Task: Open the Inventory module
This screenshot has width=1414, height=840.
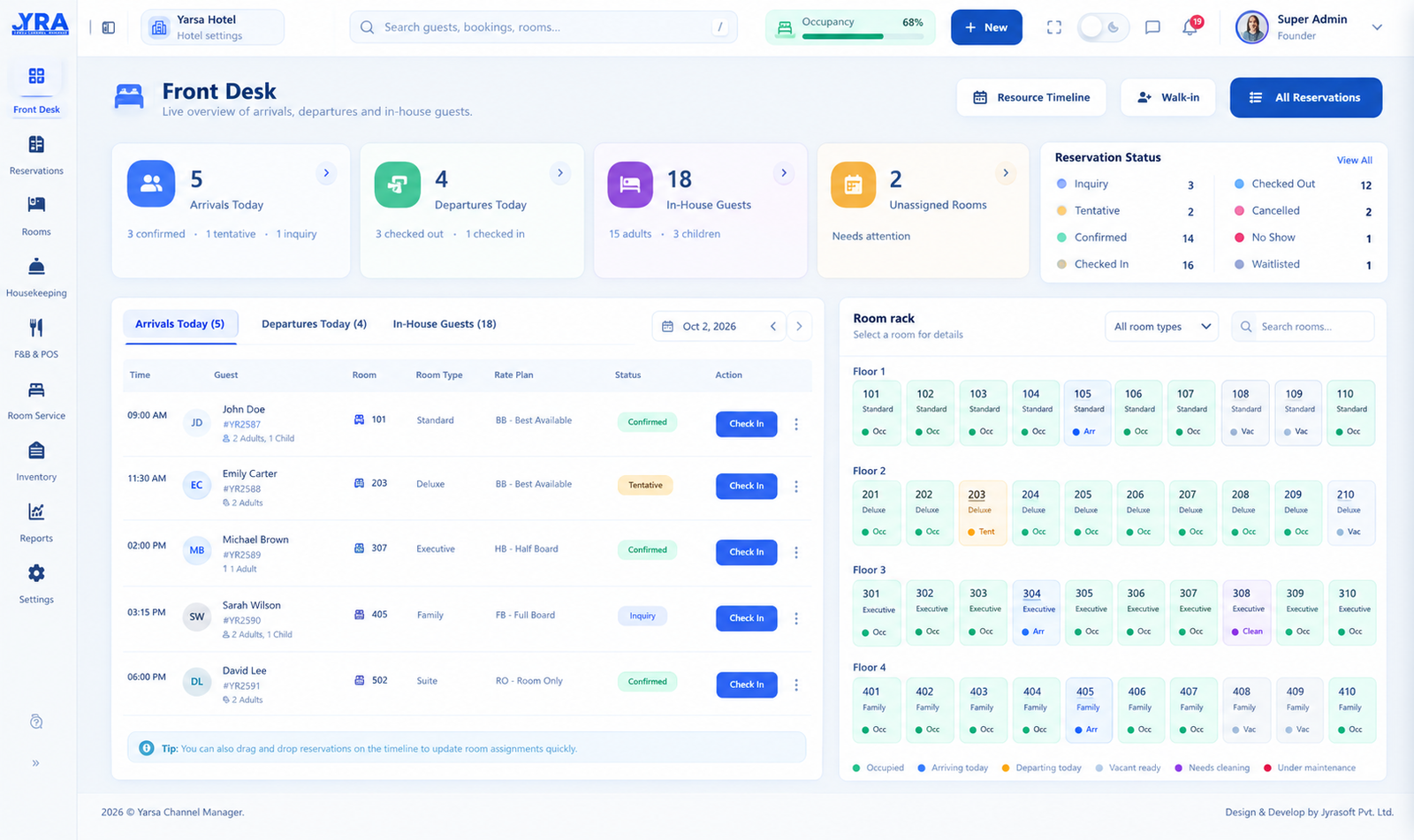Action: click(36, 460)
